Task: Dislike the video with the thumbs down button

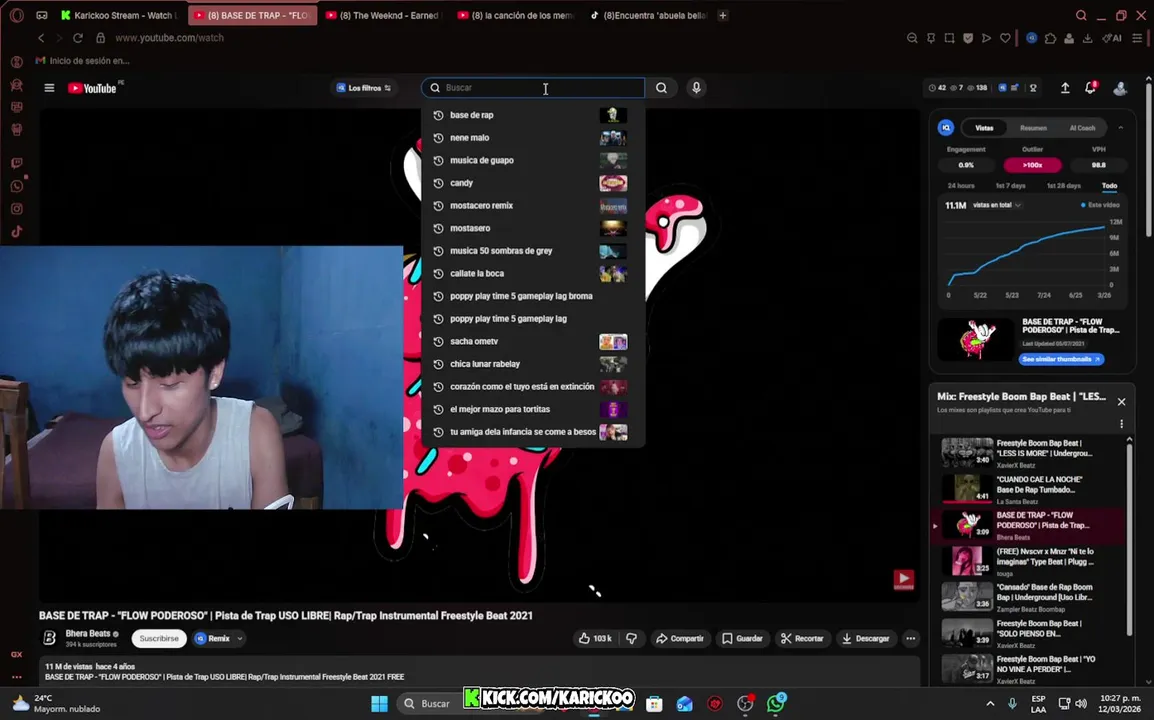Action: [631, 638]
